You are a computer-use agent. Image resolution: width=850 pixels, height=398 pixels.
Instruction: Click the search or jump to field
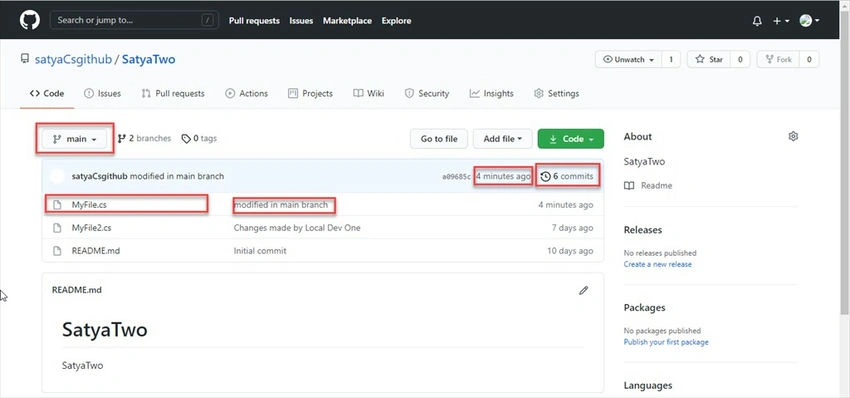(x=134, y=20)
